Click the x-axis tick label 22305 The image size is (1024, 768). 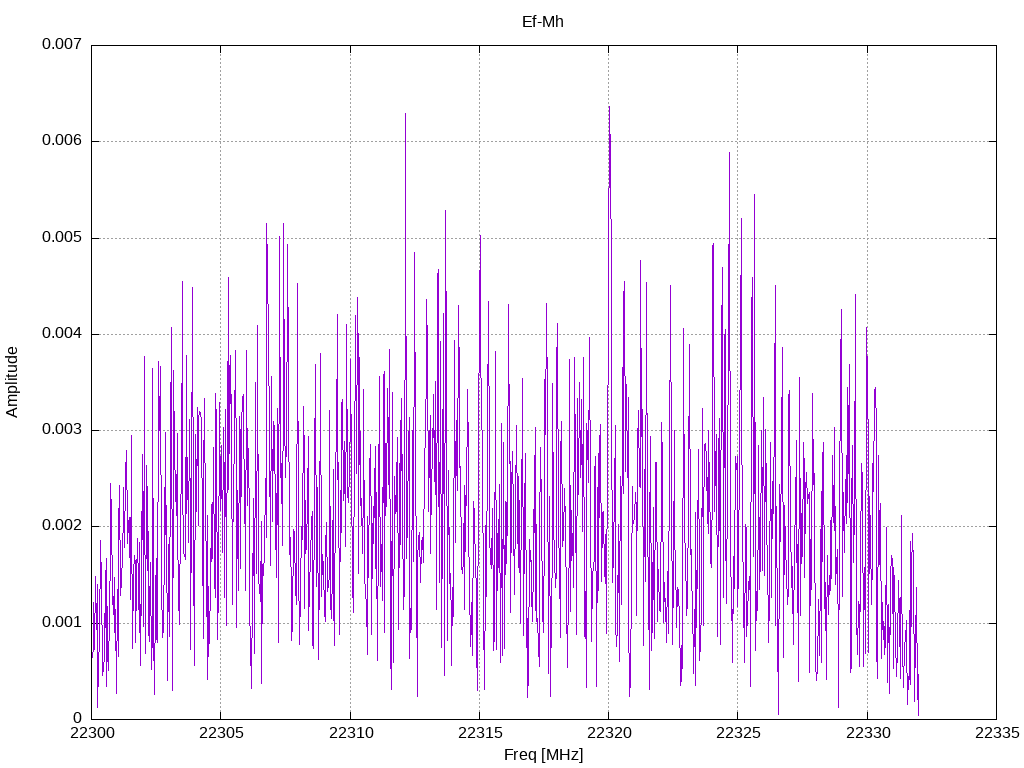tap(221, 733)
